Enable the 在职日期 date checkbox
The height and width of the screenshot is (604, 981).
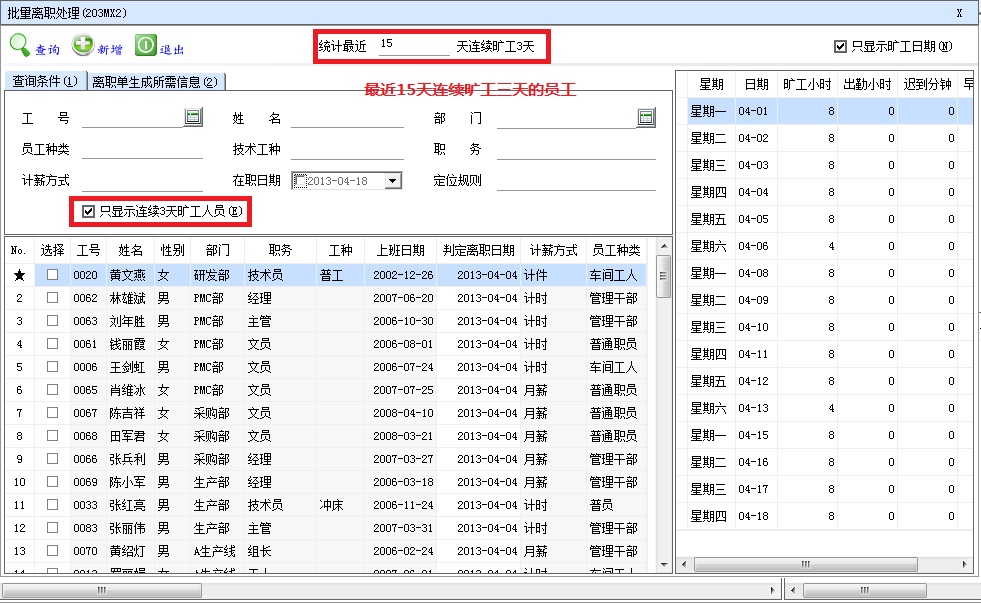(300, 181)
